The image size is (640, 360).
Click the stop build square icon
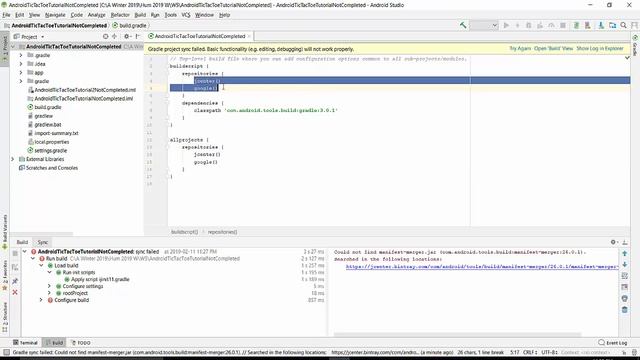pos(15,253)
